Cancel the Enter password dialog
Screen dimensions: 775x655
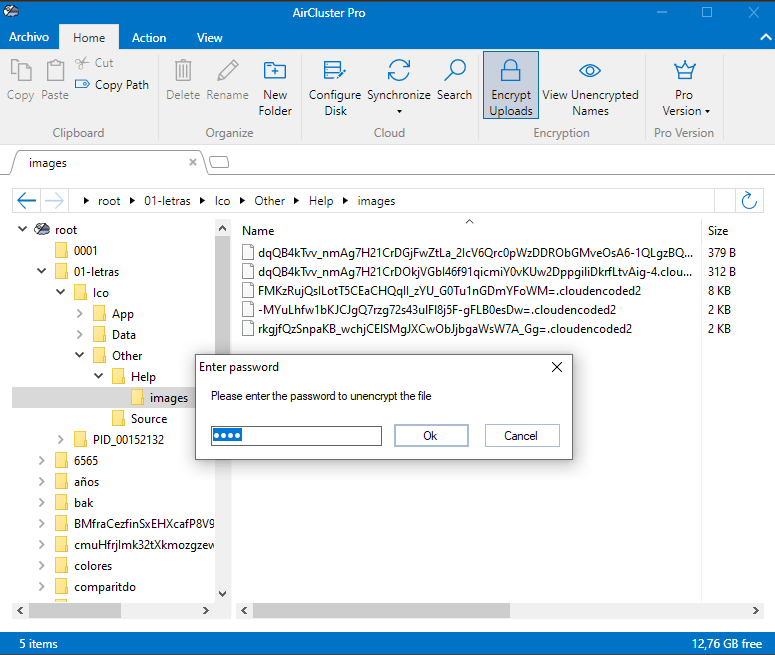click(x=521, y=436)
